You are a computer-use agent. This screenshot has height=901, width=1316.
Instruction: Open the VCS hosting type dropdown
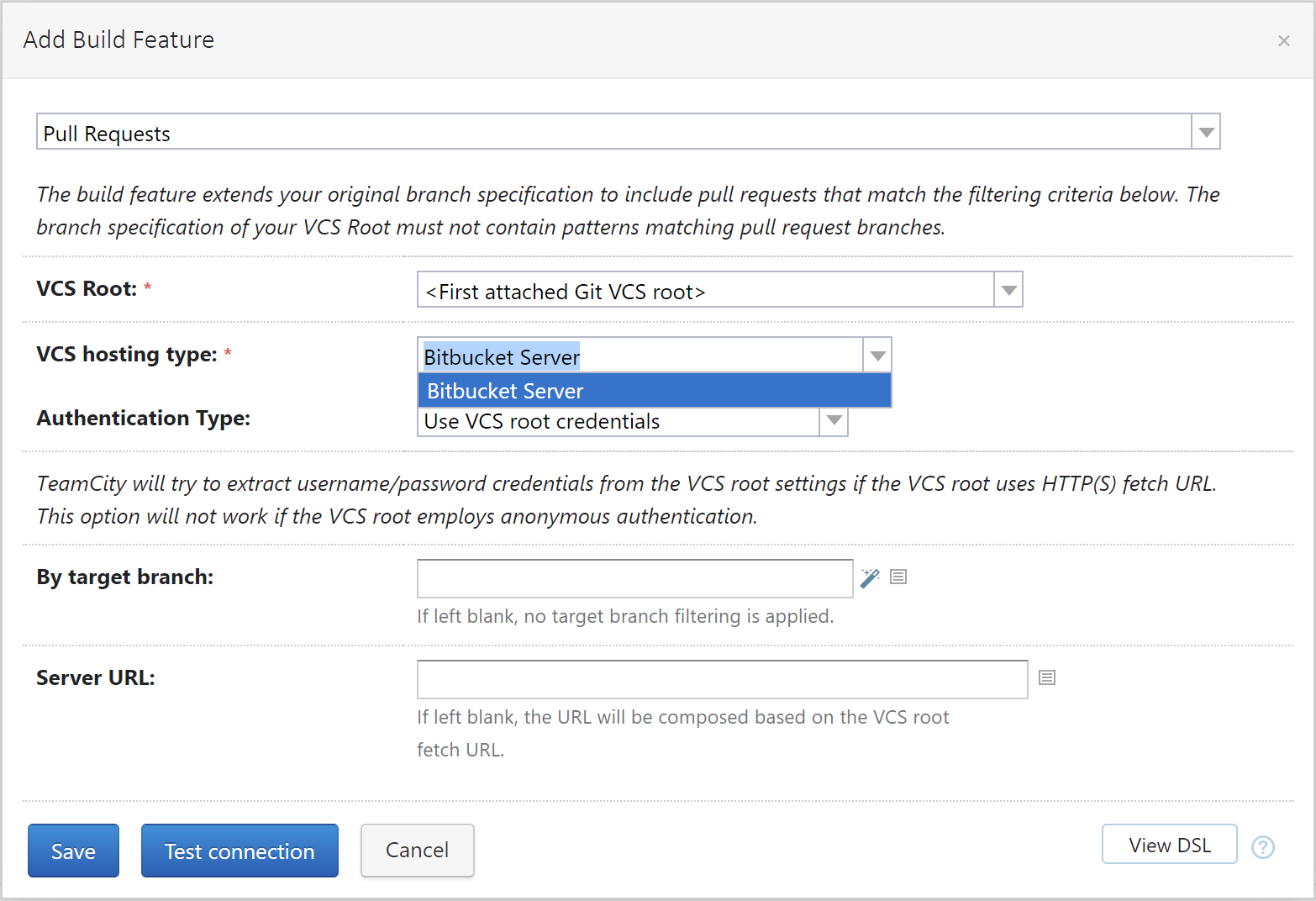coord(877,355)
